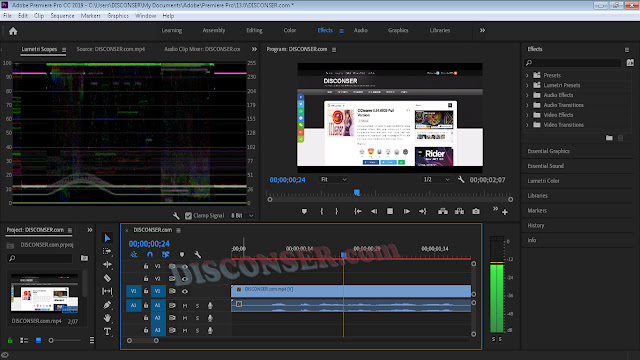Open the Sequence menu
Viewport: 640px width, 360px height.
tap(62, 16)
